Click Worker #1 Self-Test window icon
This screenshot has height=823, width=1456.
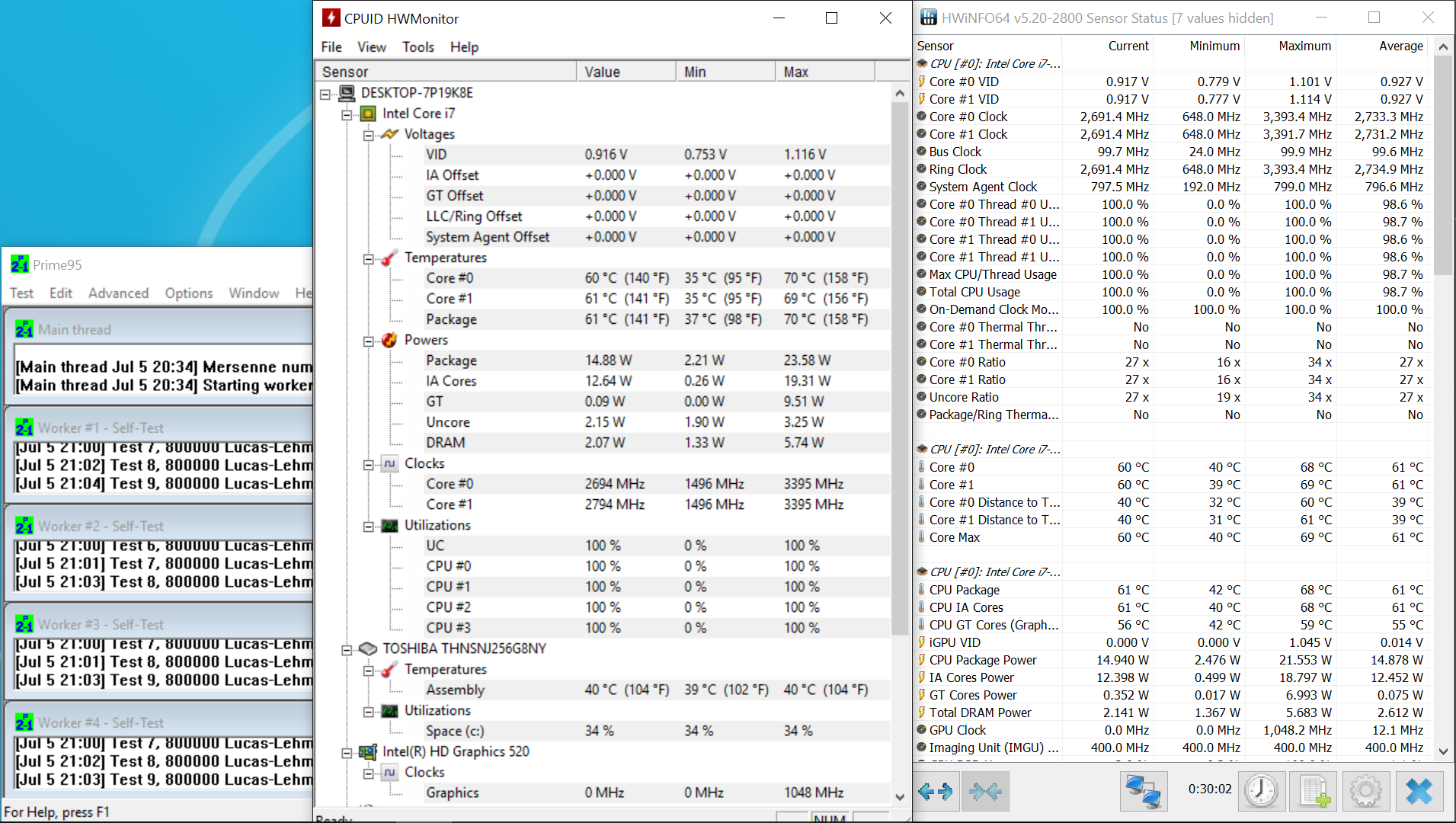24,428
